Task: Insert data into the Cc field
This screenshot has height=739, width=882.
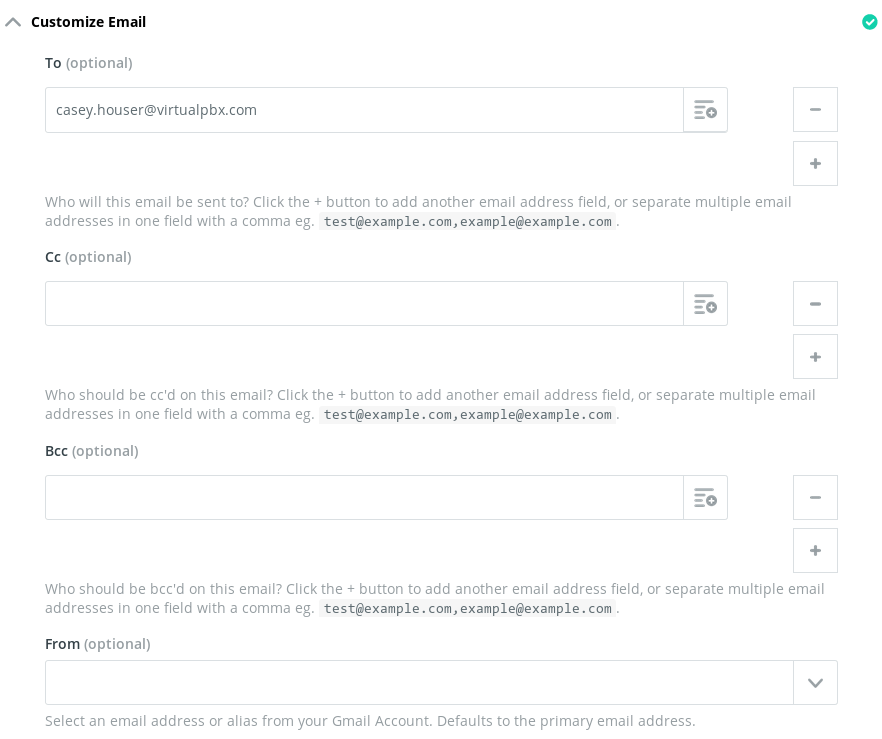Action: (705, 303)
